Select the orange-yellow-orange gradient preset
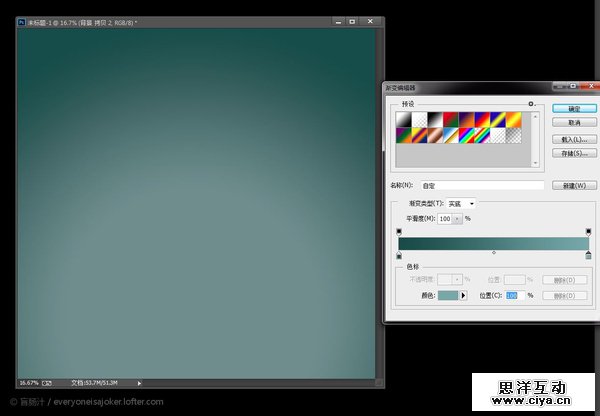The height and width of the screenshot is (416, 600). [513, 119]
